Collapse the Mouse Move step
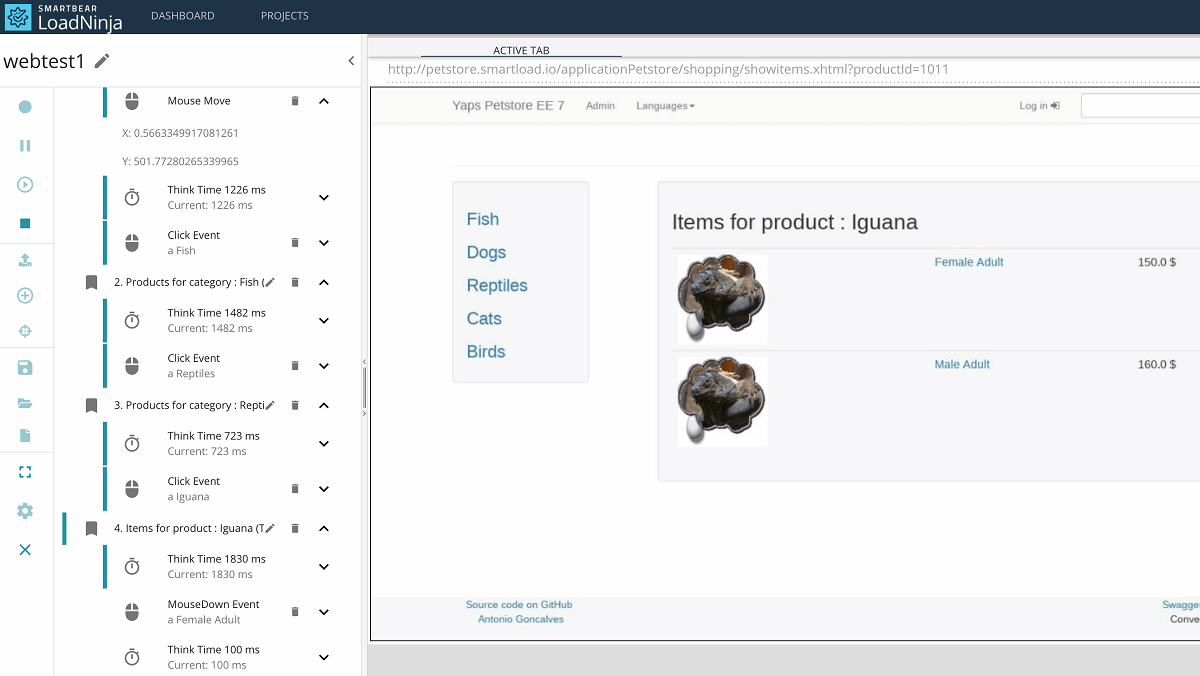 pyautogui.click(x=323, y=100)
